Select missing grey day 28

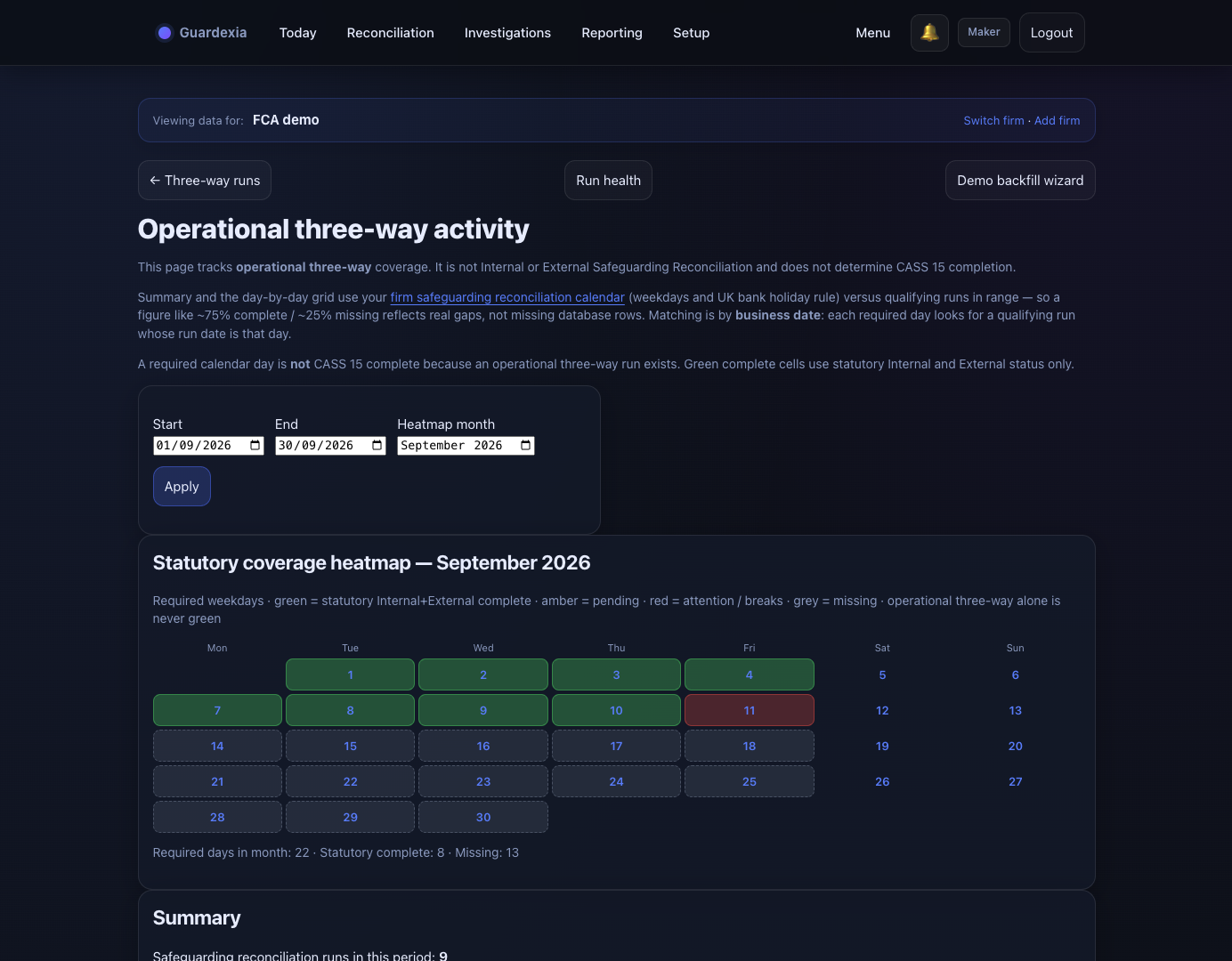tap(217, 817)
